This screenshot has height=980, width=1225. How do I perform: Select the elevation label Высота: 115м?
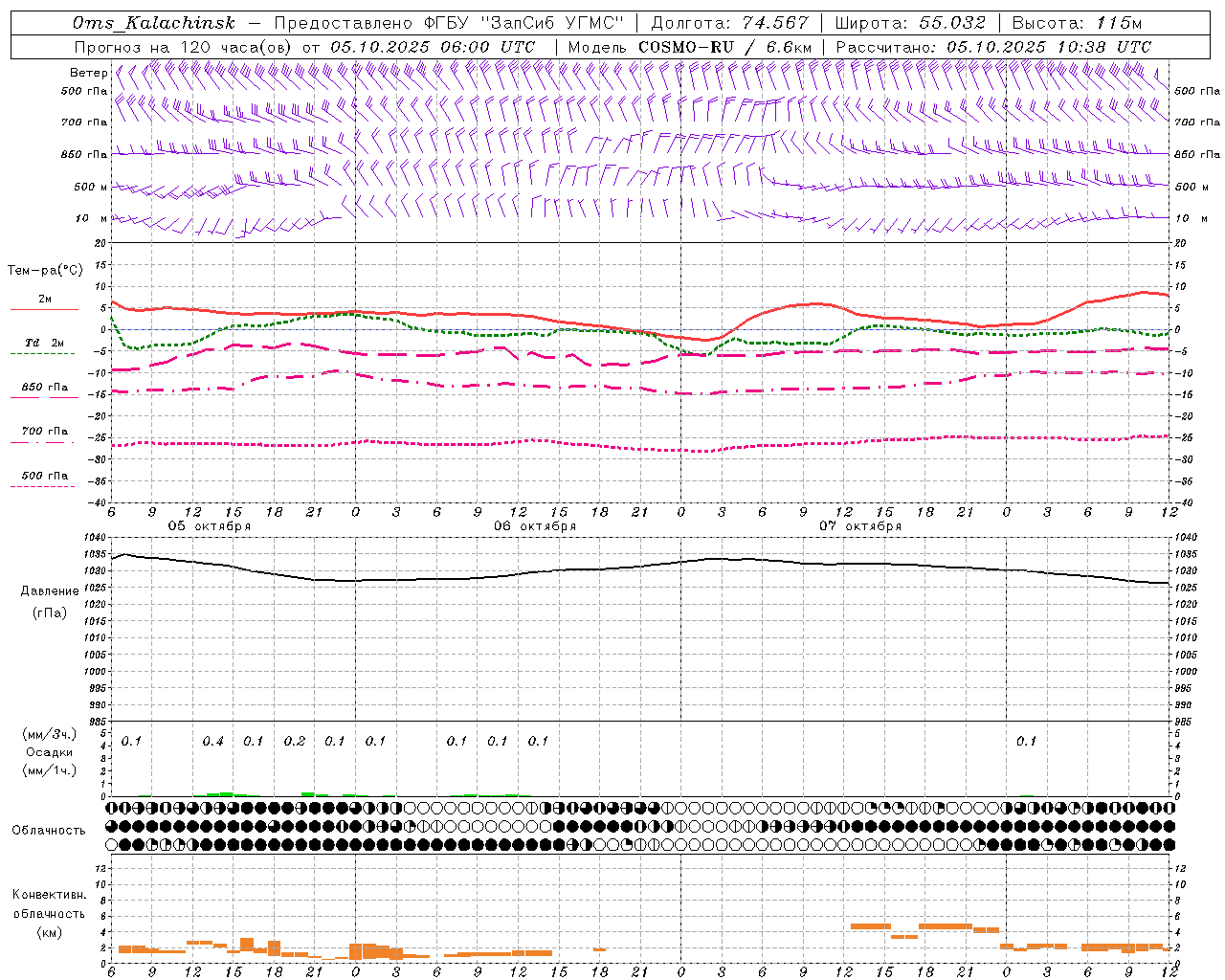pos(1077,23)
